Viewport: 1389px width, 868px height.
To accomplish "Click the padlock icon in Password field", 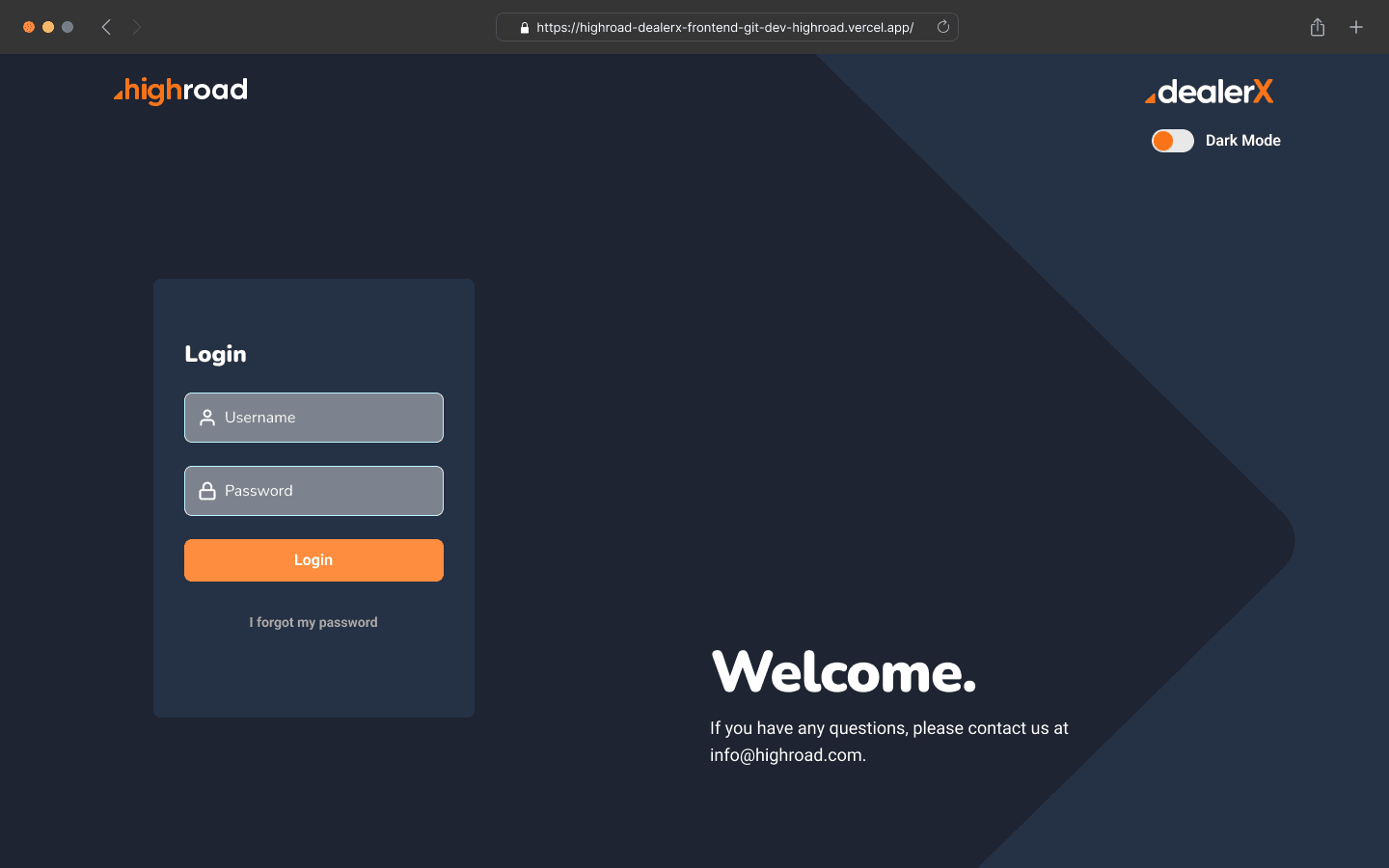I will [x=207, y=491].
